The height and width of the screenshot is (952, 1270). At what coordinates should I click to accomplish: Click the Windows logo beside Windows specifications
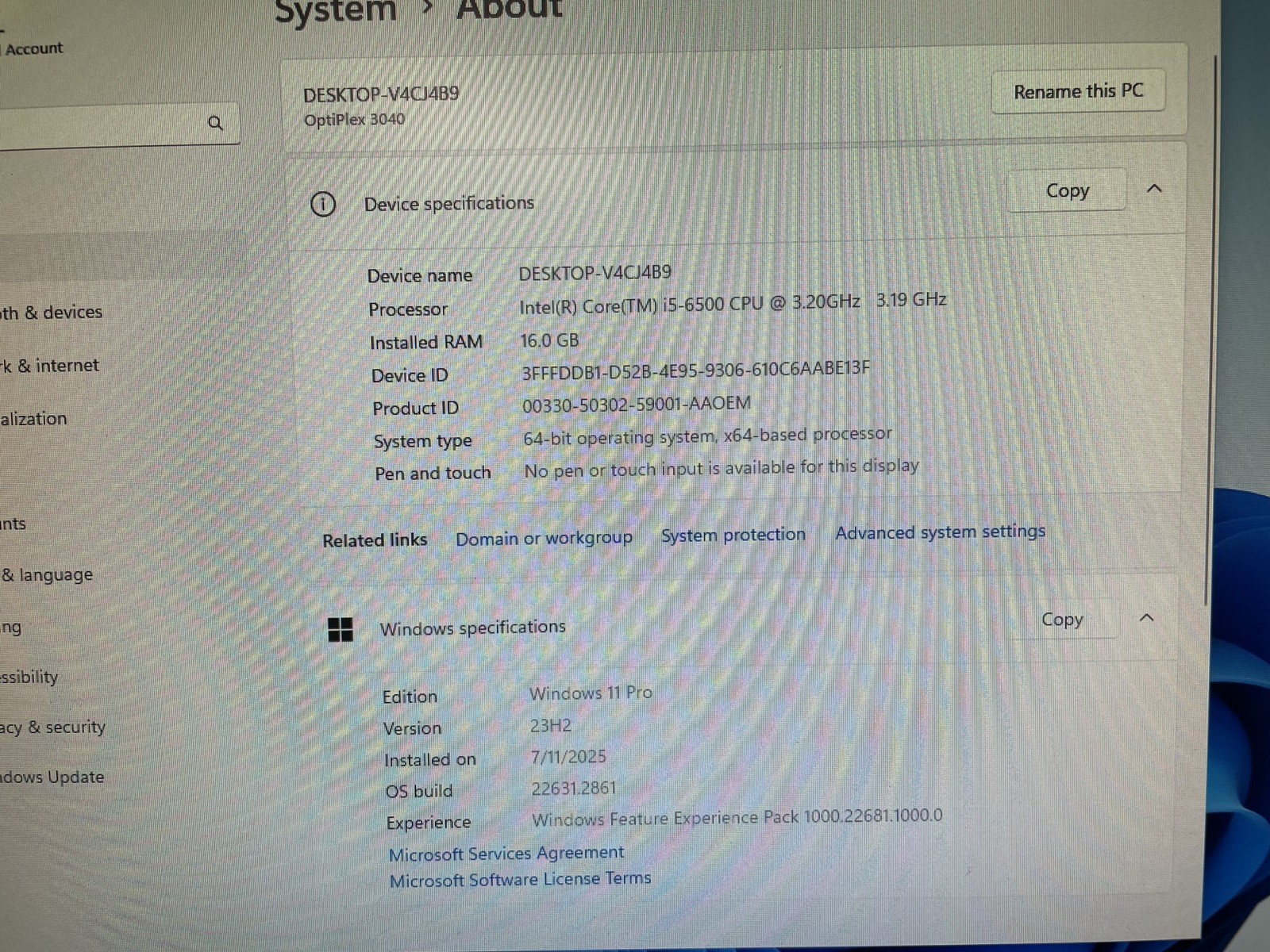pyautogui.click(x=341, y=630)
